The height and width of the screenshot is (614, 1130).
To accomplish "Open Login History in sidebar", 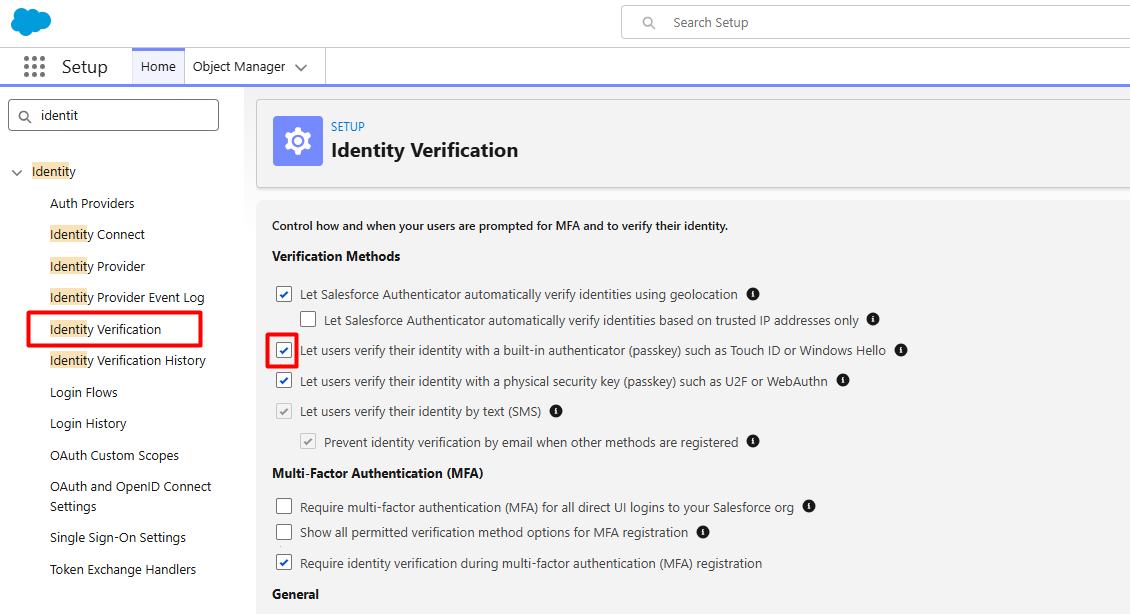I will [88, 424].
